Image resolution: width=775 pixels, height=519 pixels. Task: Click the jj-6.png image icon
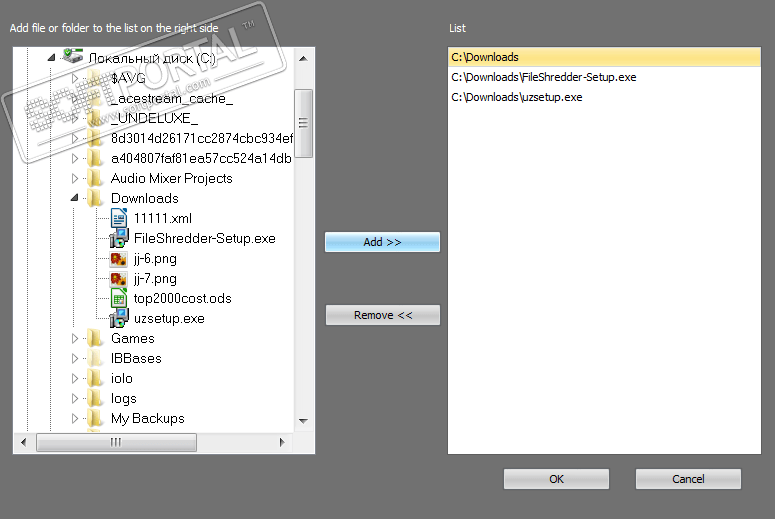pos(119,258)
